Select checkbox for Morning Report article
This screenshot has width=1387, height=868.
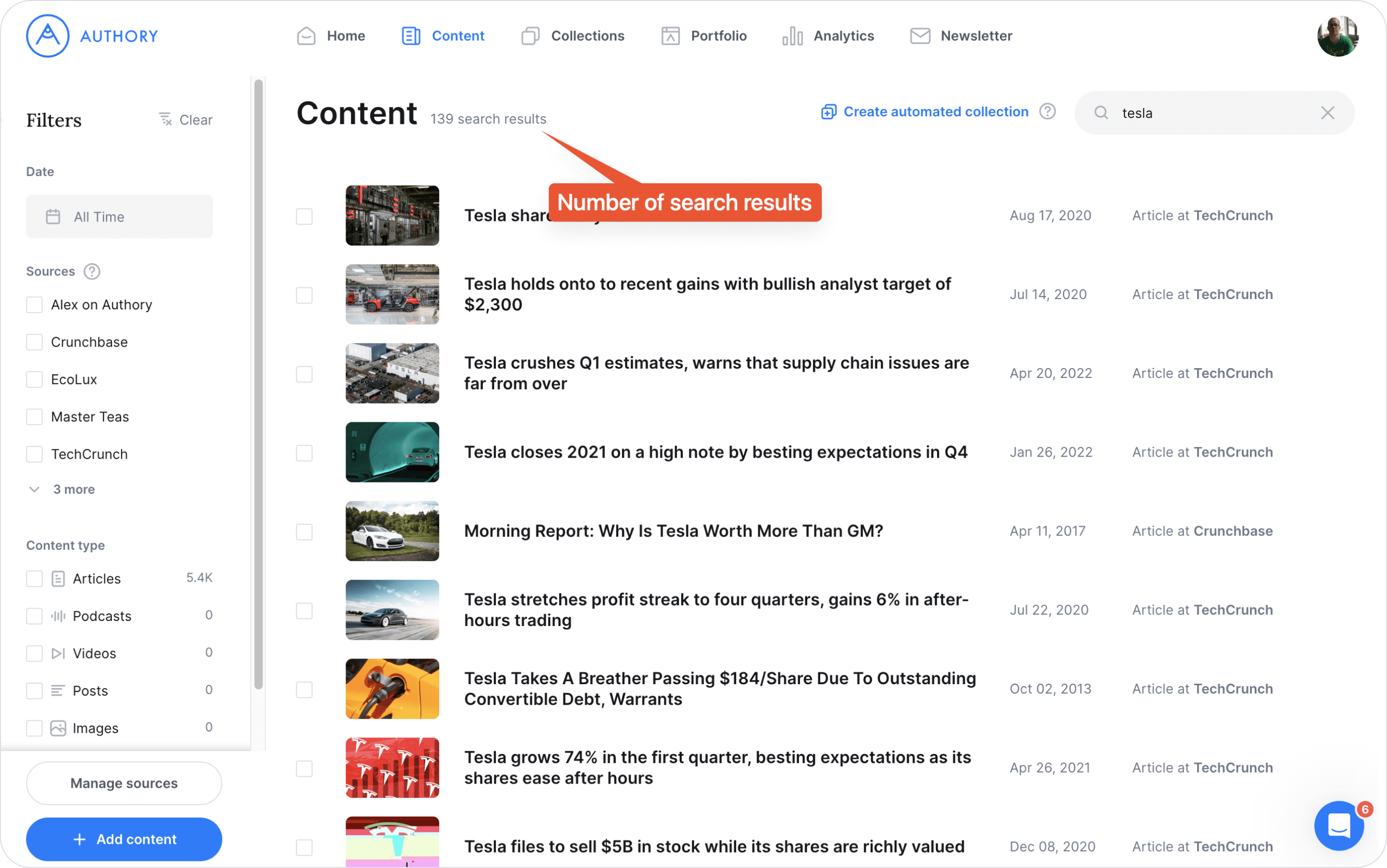click(304, 532)
